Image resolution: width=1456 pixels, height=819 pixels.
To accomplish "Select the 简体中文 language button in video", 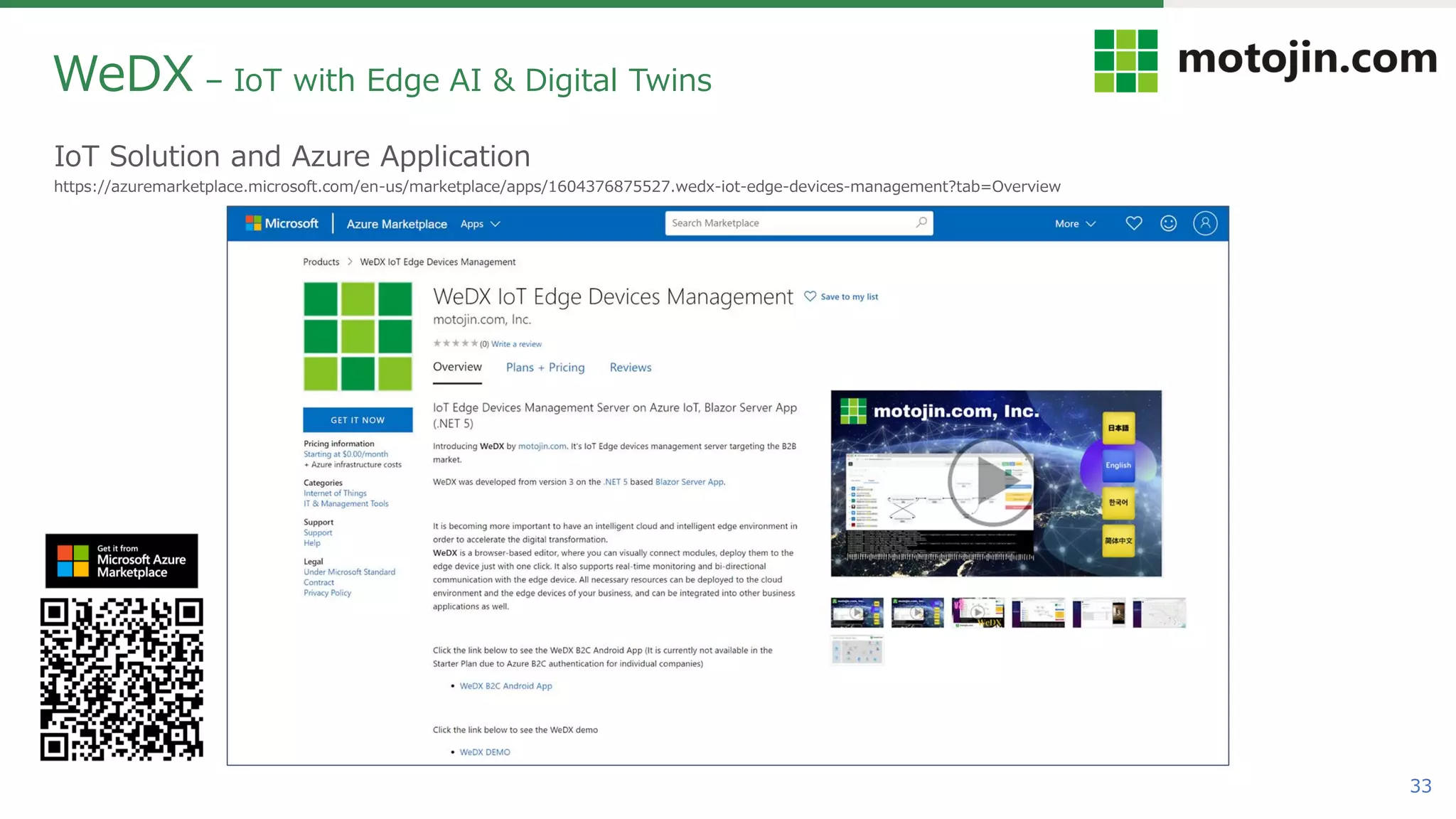I will (1118, 541).
